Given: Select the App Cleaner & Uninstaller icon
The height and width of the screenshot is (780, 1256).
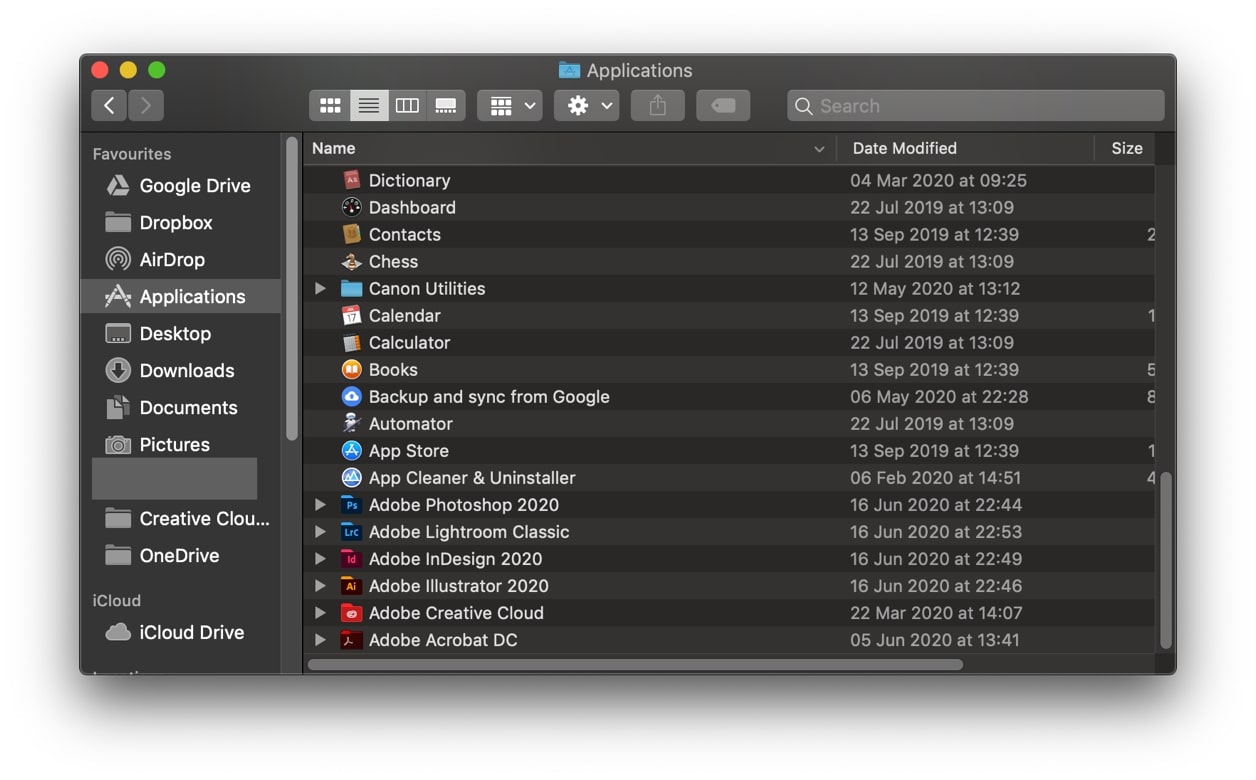Looking at the screenshot, I should [351, 477].
